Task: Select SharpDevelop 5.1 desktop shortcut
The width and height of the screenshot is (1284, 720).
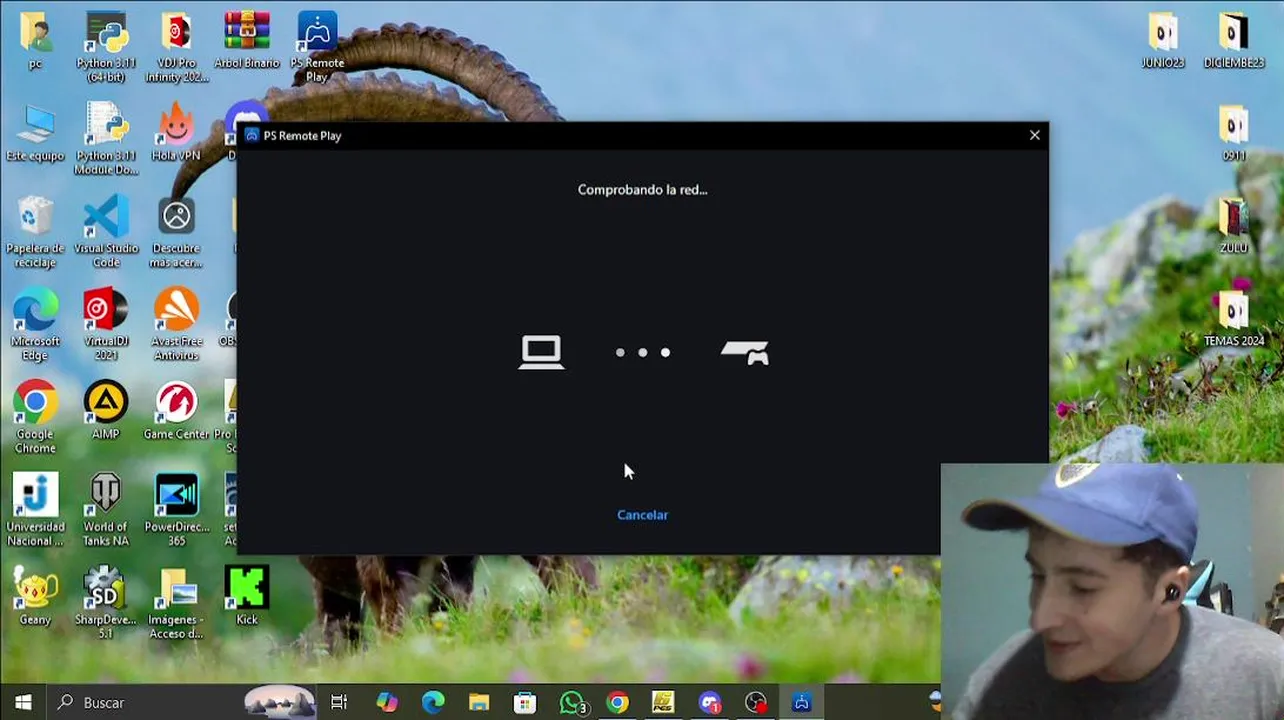Action: point(106,603)
